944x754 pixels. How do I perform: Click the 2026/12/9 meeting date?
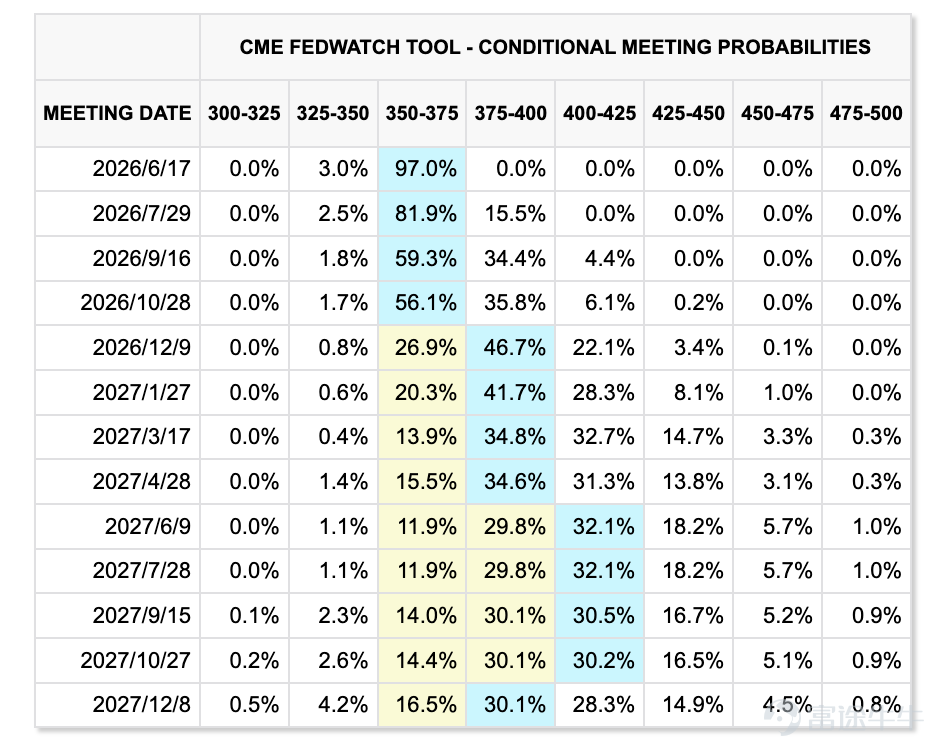point(141,347)
